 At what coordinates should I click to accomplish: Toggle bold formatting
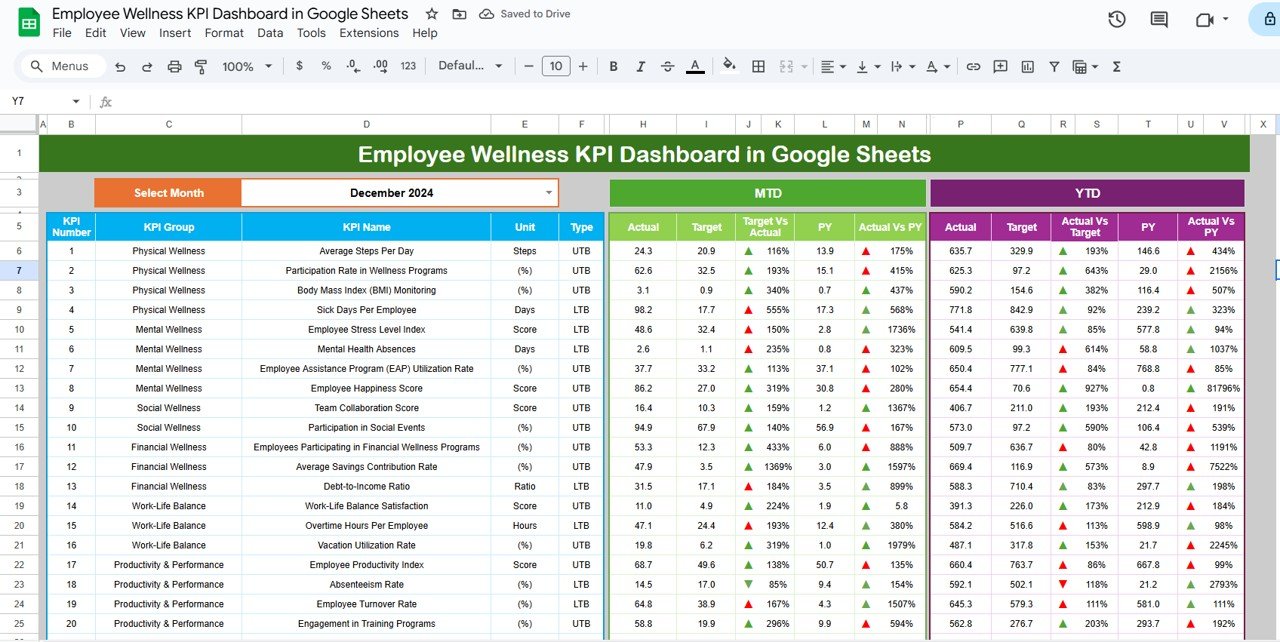(614, 66)
